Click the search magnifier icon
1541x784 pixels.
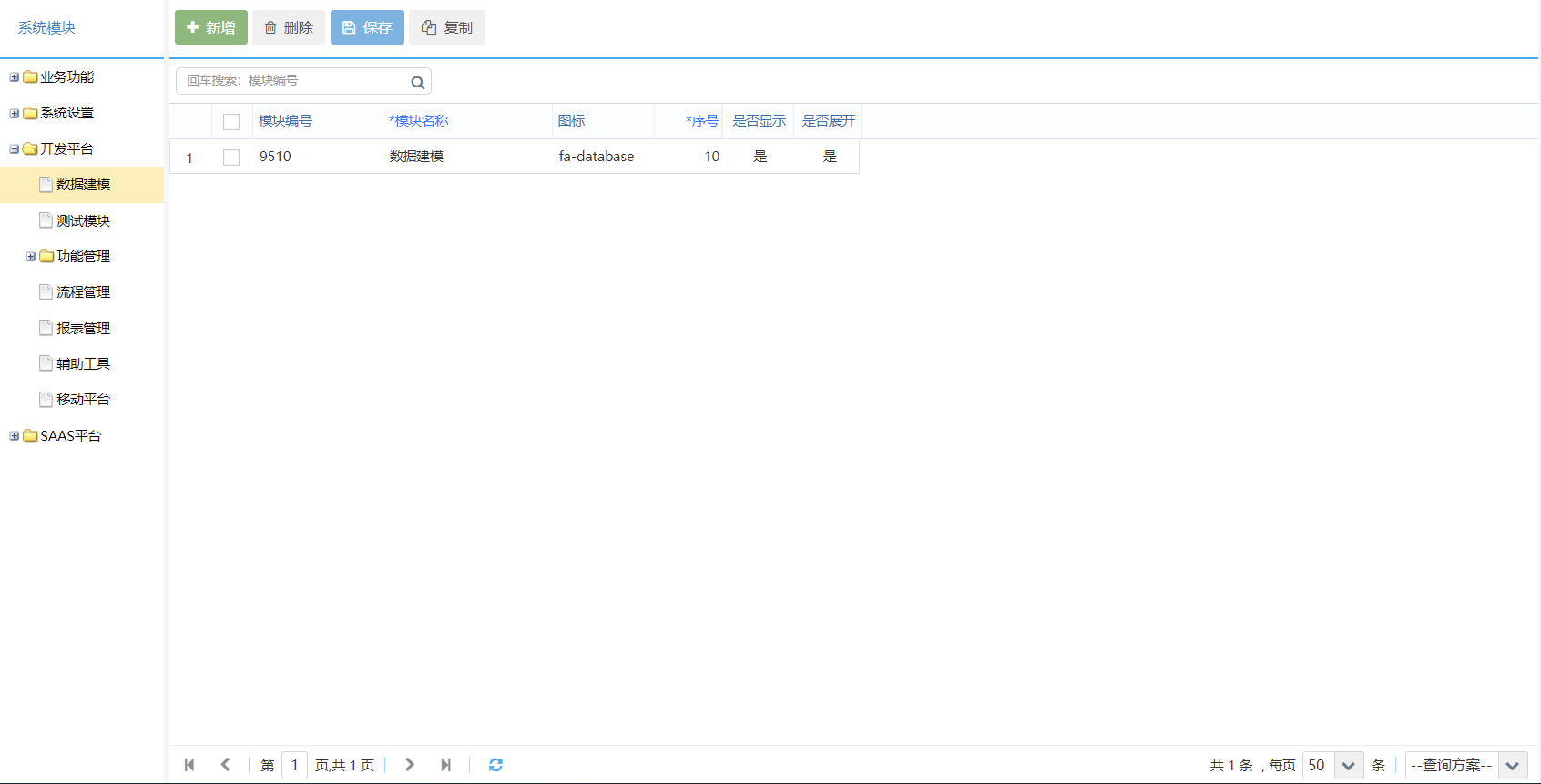[417, 82]
